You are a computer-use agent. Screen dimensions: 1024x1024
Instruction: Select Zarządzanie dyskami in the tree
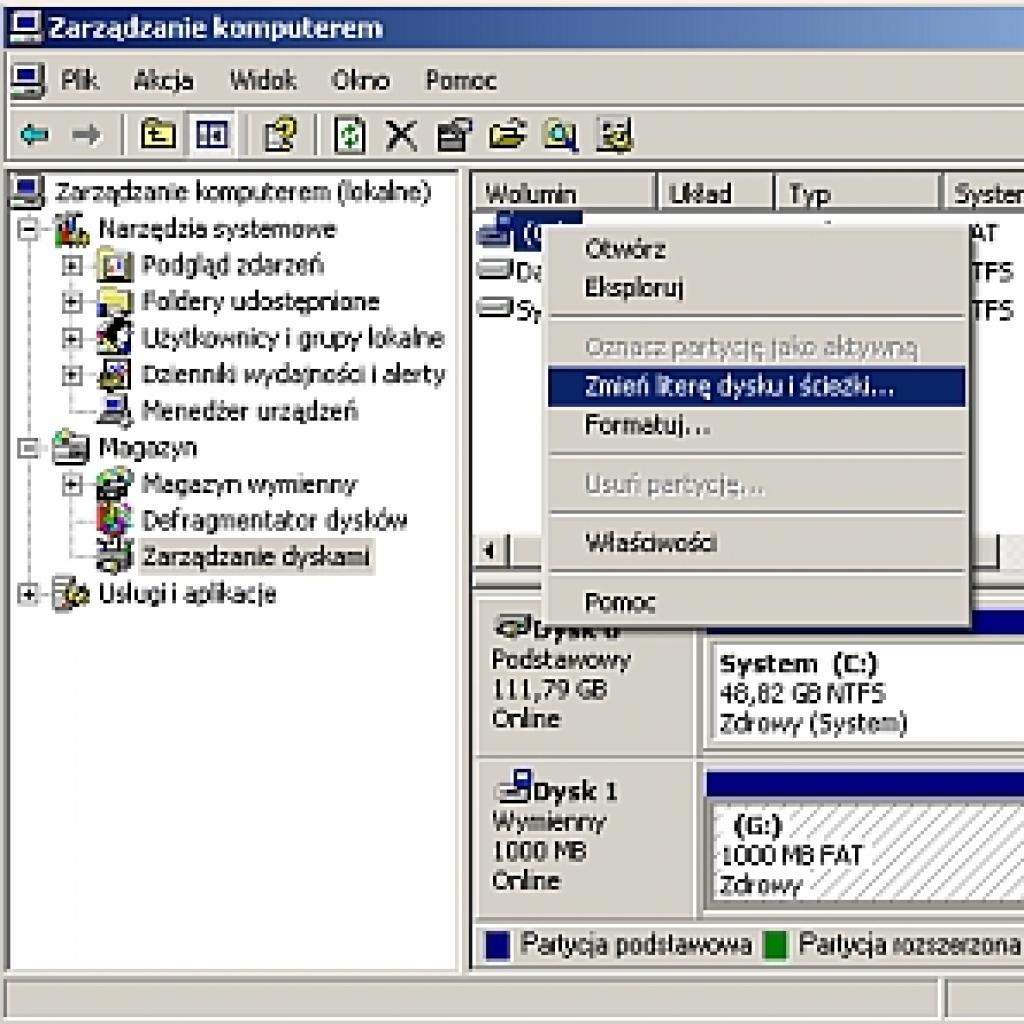point(256,556)
